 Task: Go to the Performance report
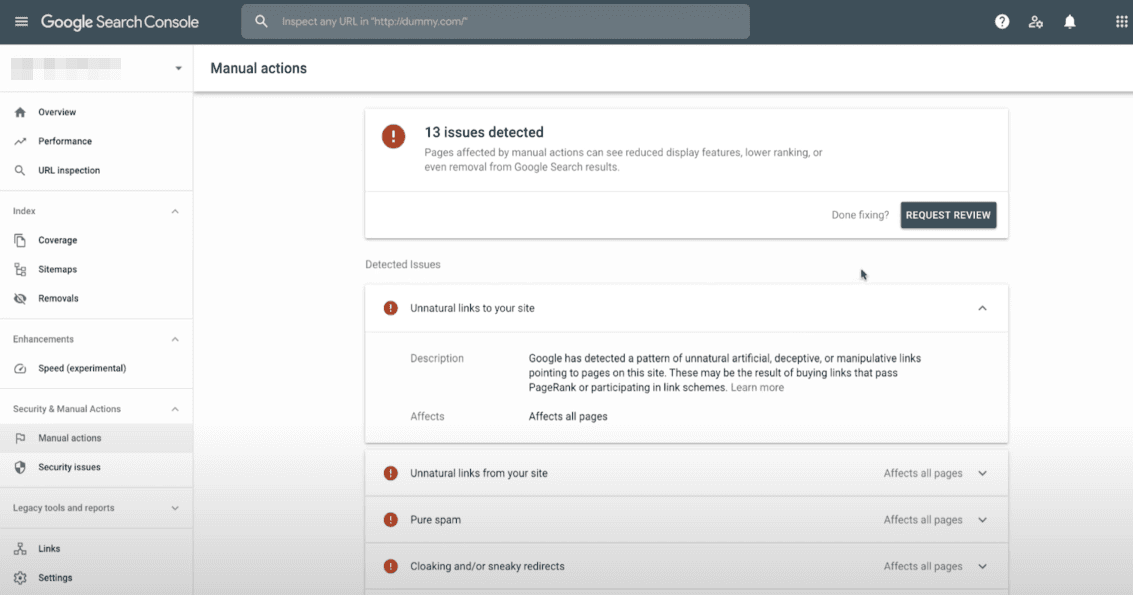(65, 141)
